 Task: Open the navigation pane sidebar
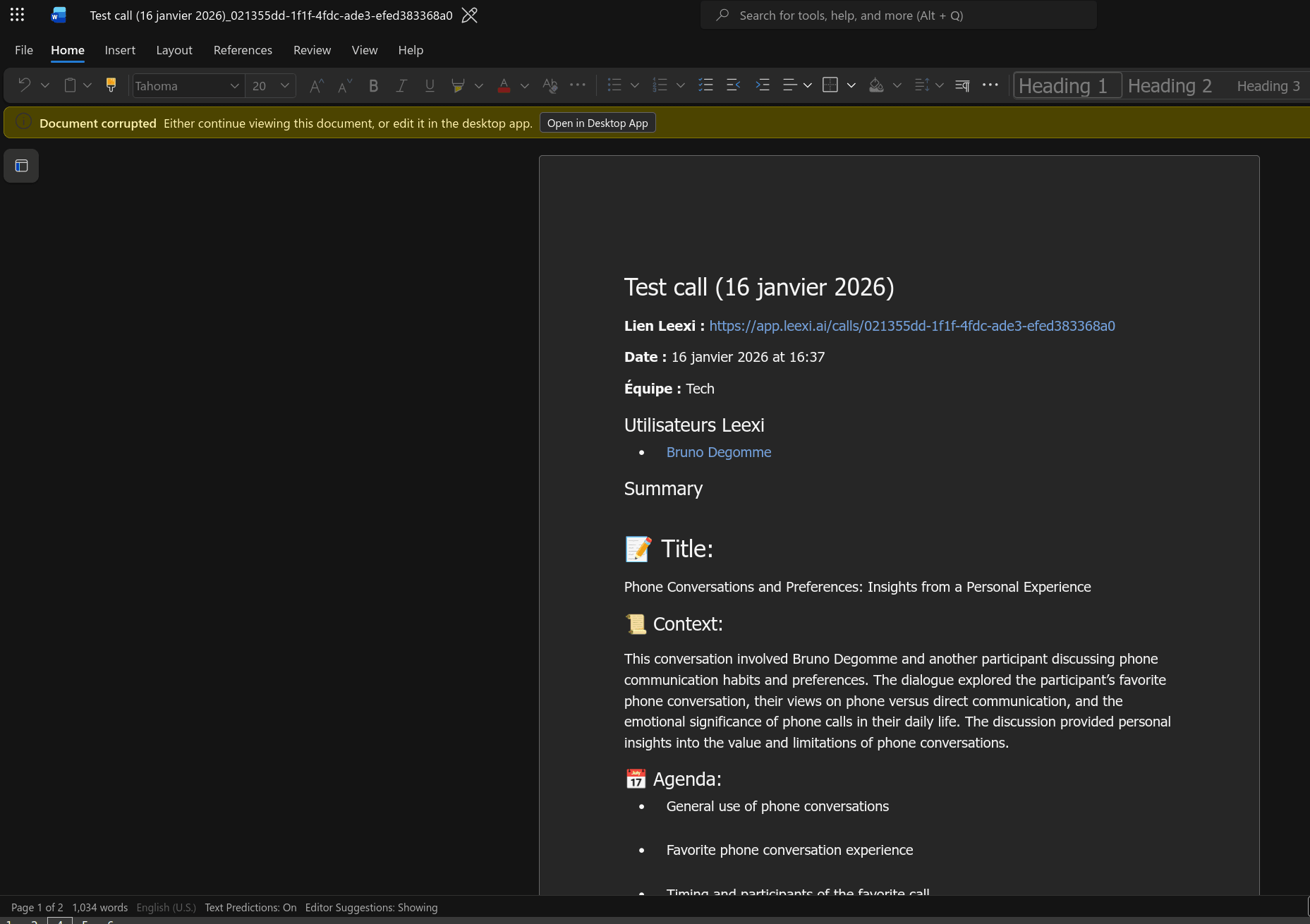click(x=21, y=165)
